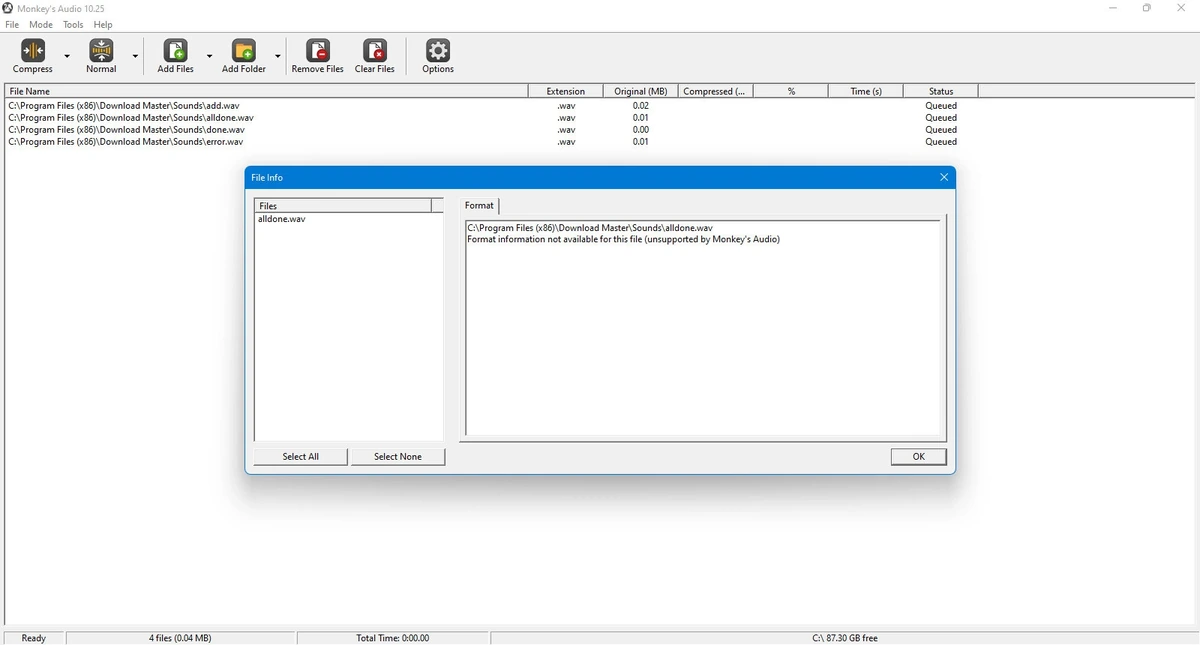
Task: Click the 0.02 original size cell
Action: (x=641, y=105)
